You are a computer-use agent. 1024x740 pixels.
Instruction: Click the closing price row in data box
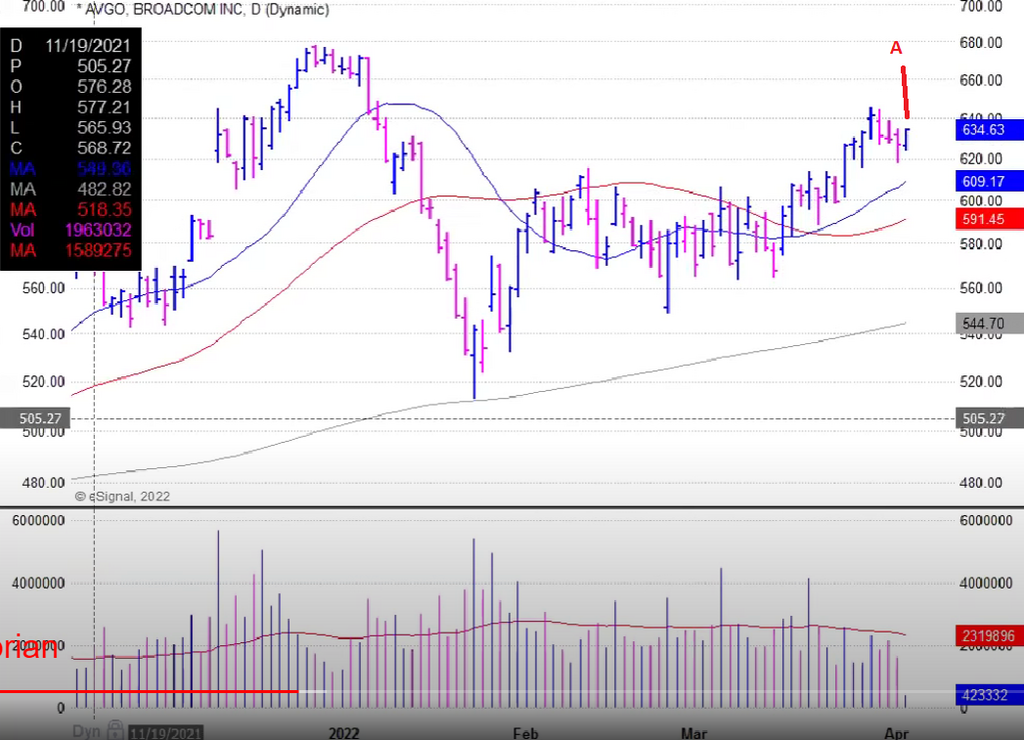[x=71, y=147]
